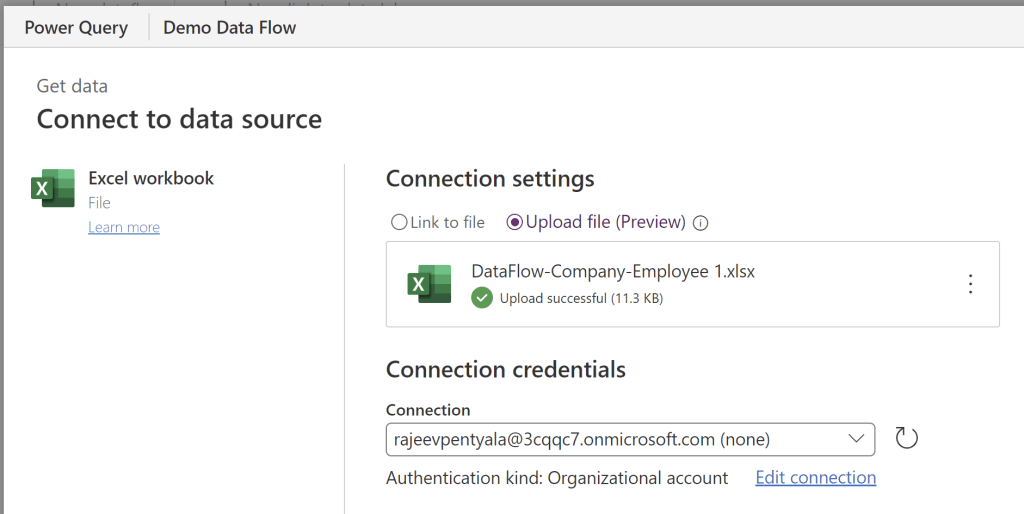Select the Link to file radio option
Image resolution: width=1024 pixels, height=514 pixels.
(x=400, y=222)
